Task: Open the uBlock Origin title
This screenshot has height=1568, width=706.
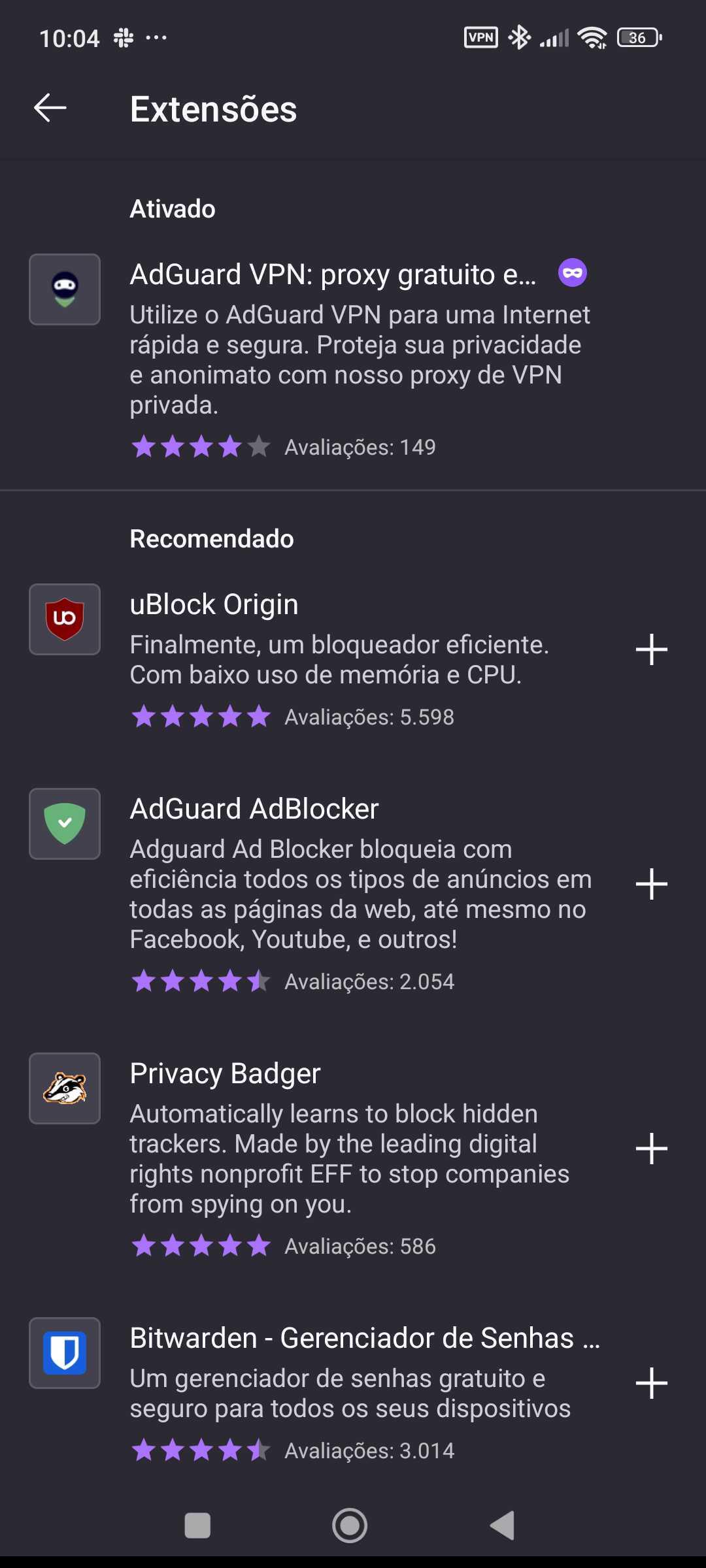Action: [214, 604]
